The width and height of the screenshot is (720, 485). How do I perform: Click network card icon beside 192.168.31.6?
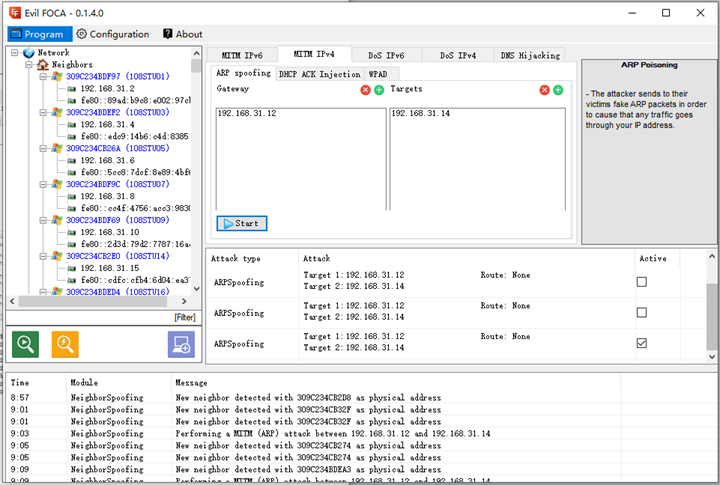click(x=72, y=160)
